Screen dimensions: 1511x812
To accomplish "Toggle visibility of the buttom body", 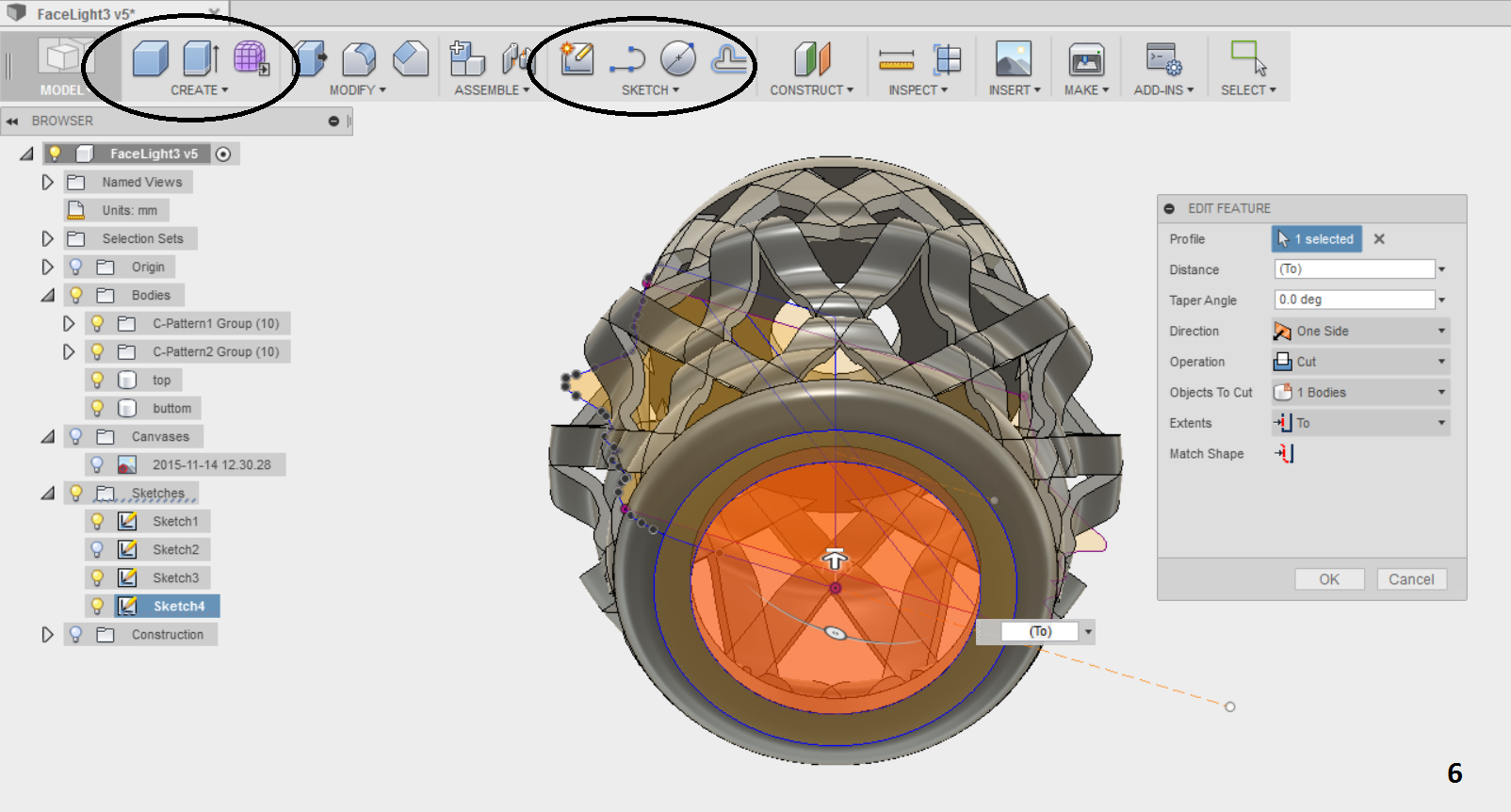I will click(x=97, y=408).
